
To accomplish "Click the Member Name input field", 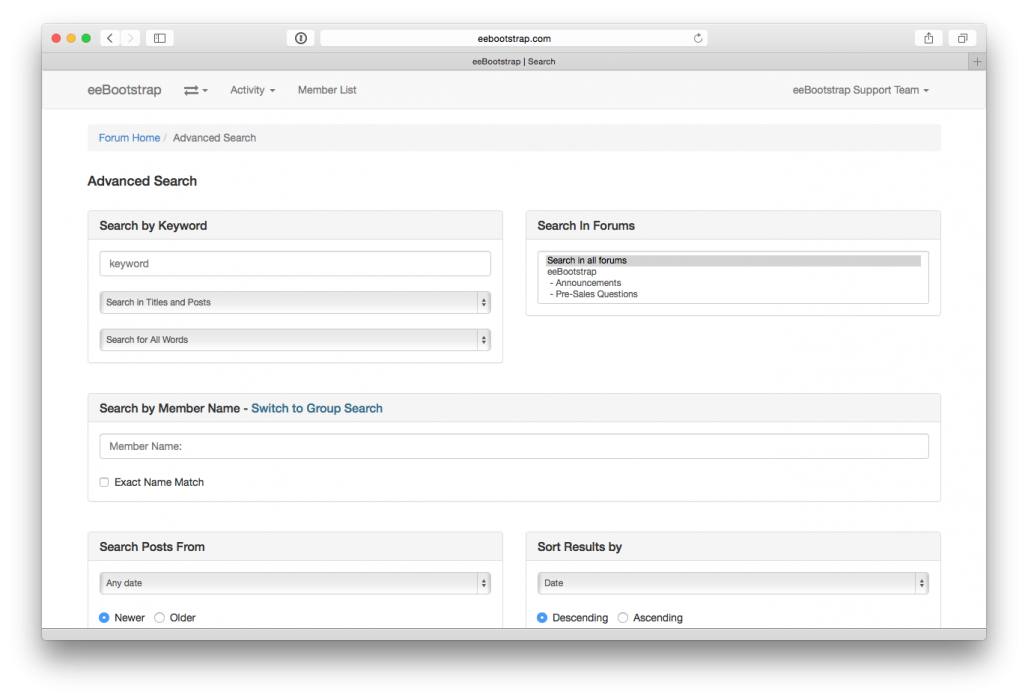I will pos(514,446).
